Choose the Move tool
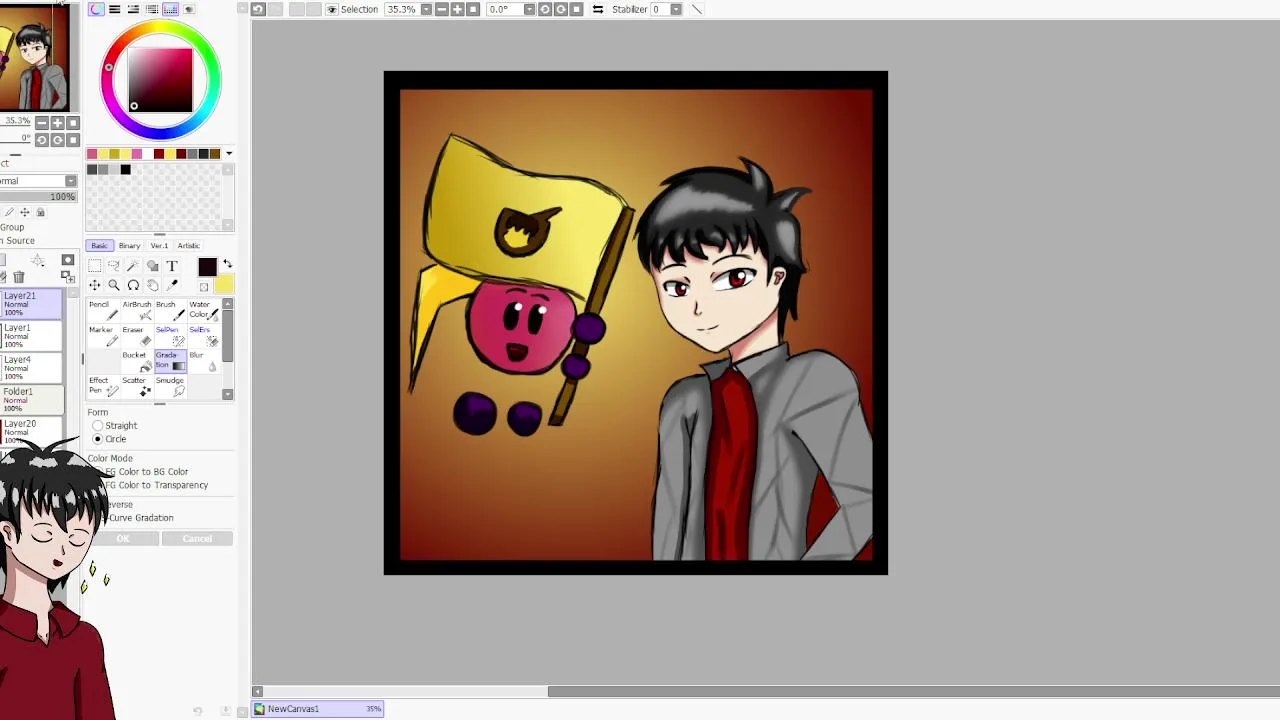This screenshot has width=1280, height=720. point(95,285)
